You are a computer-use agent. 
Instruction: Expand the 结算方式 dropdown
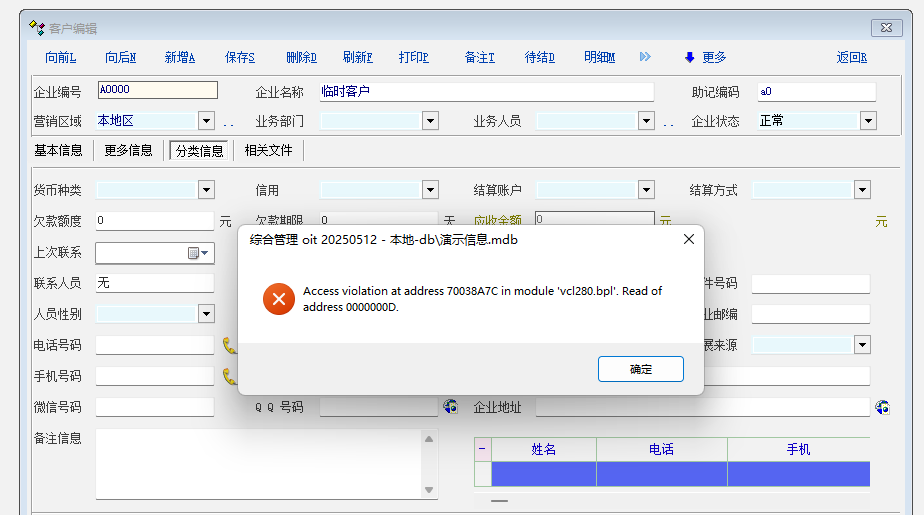861,190
